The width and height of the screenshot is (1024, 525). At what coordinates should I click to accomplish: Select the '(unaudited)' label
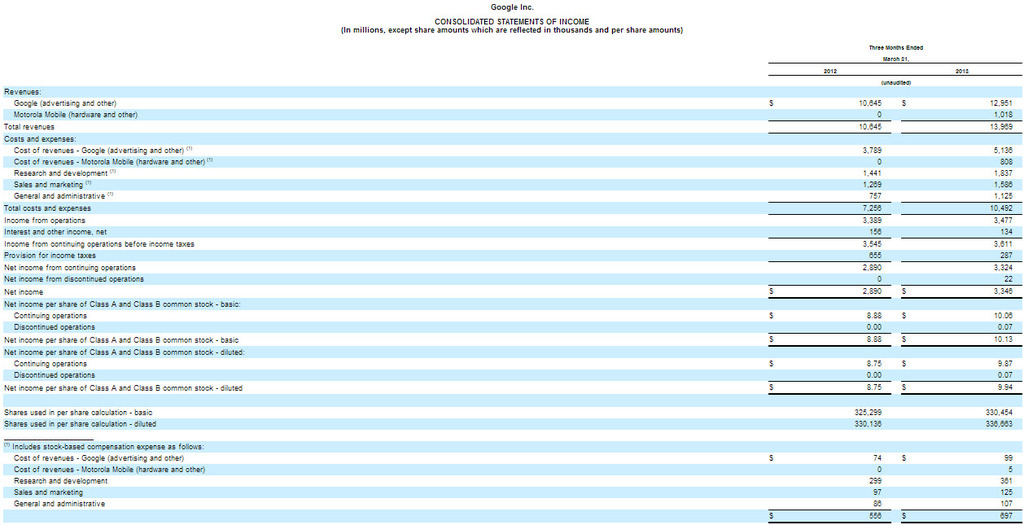pos(895,82)
